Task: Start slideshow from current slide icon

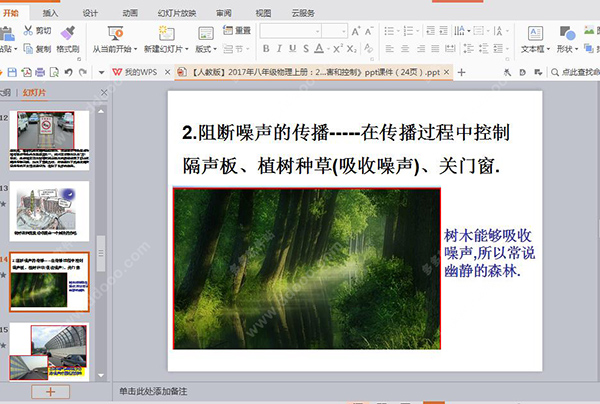Action: point(115,33)
